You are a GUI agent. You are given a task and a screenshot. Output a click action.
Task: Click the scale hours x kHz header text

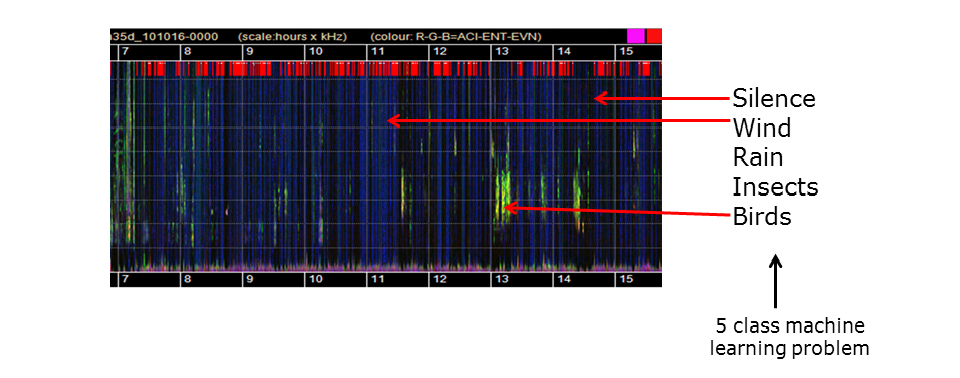click(x=292, y=37)
